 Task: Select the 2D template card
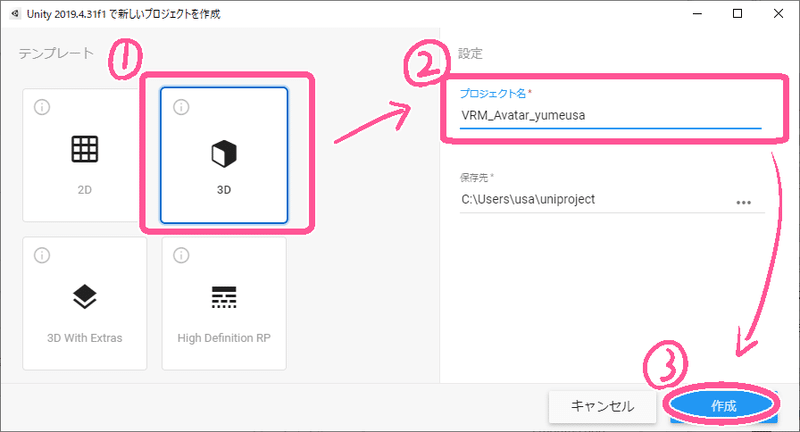(x=84, y=155)
